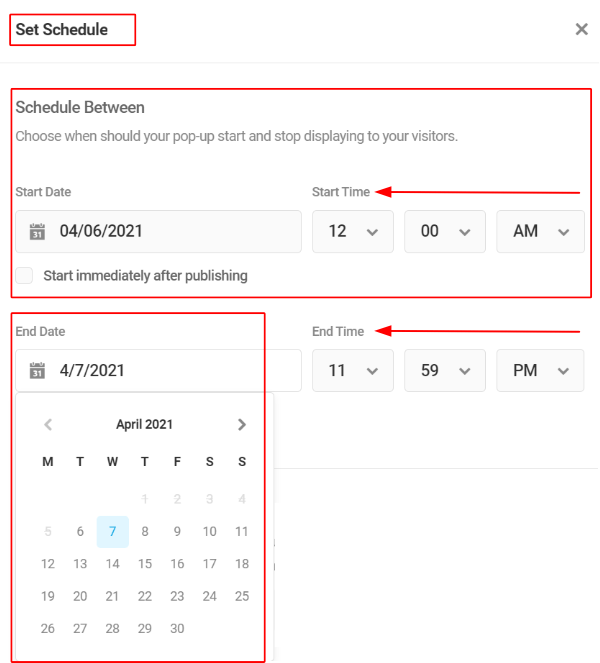The height and width of the screenshot is (663, 600).
Task: Click the April 2021 month header
Action: pos(145,425)
